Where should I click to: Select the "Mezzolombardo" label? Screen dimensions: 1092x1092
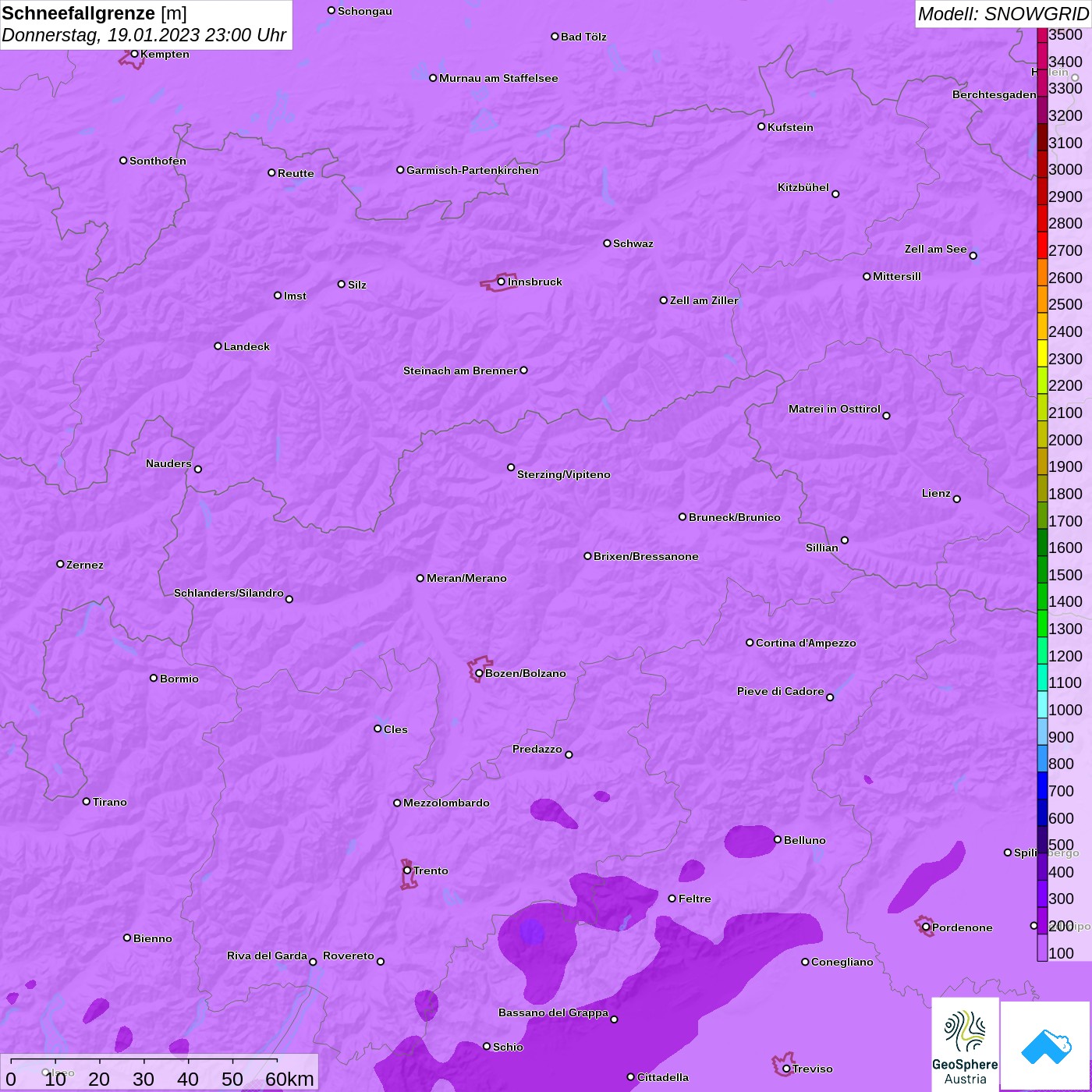446,803
